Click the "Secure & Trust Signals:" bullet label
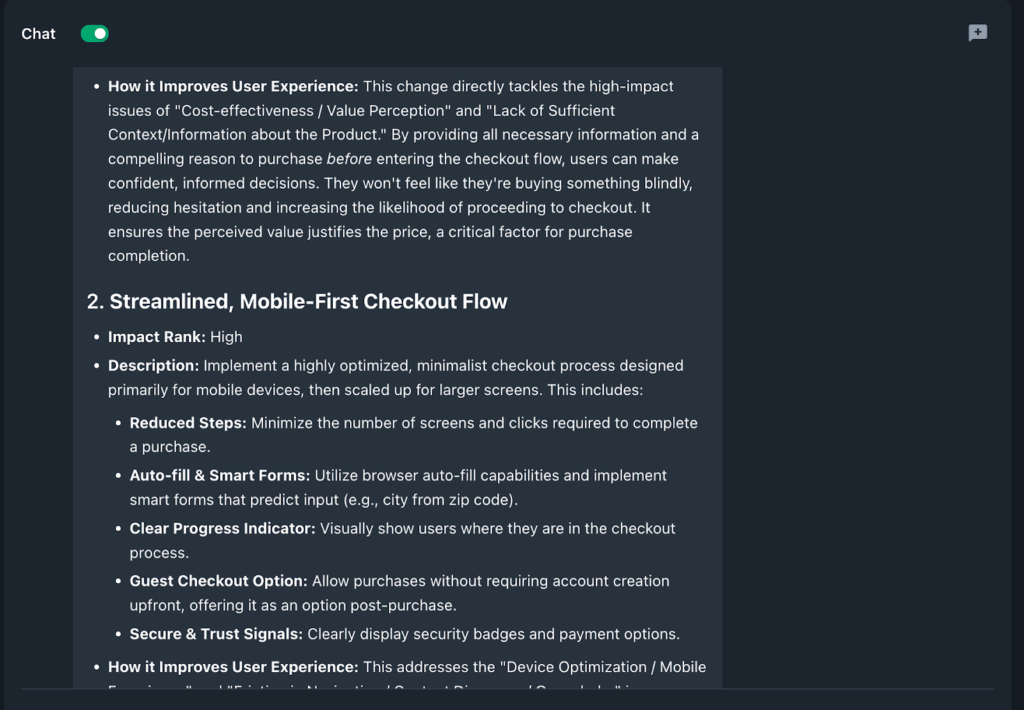 click(x=216, y=634)
